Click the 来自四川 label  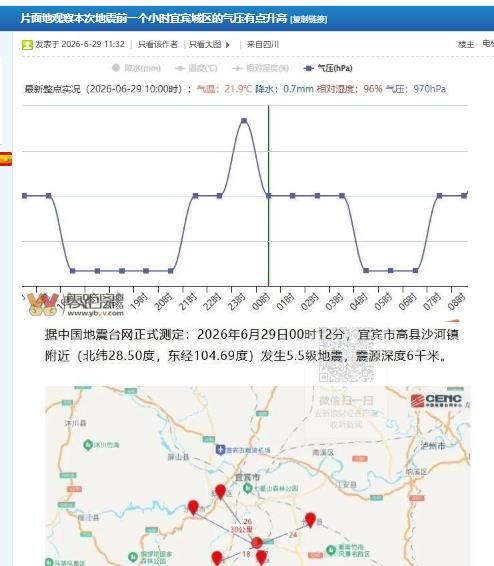click(x=263, y=44)
